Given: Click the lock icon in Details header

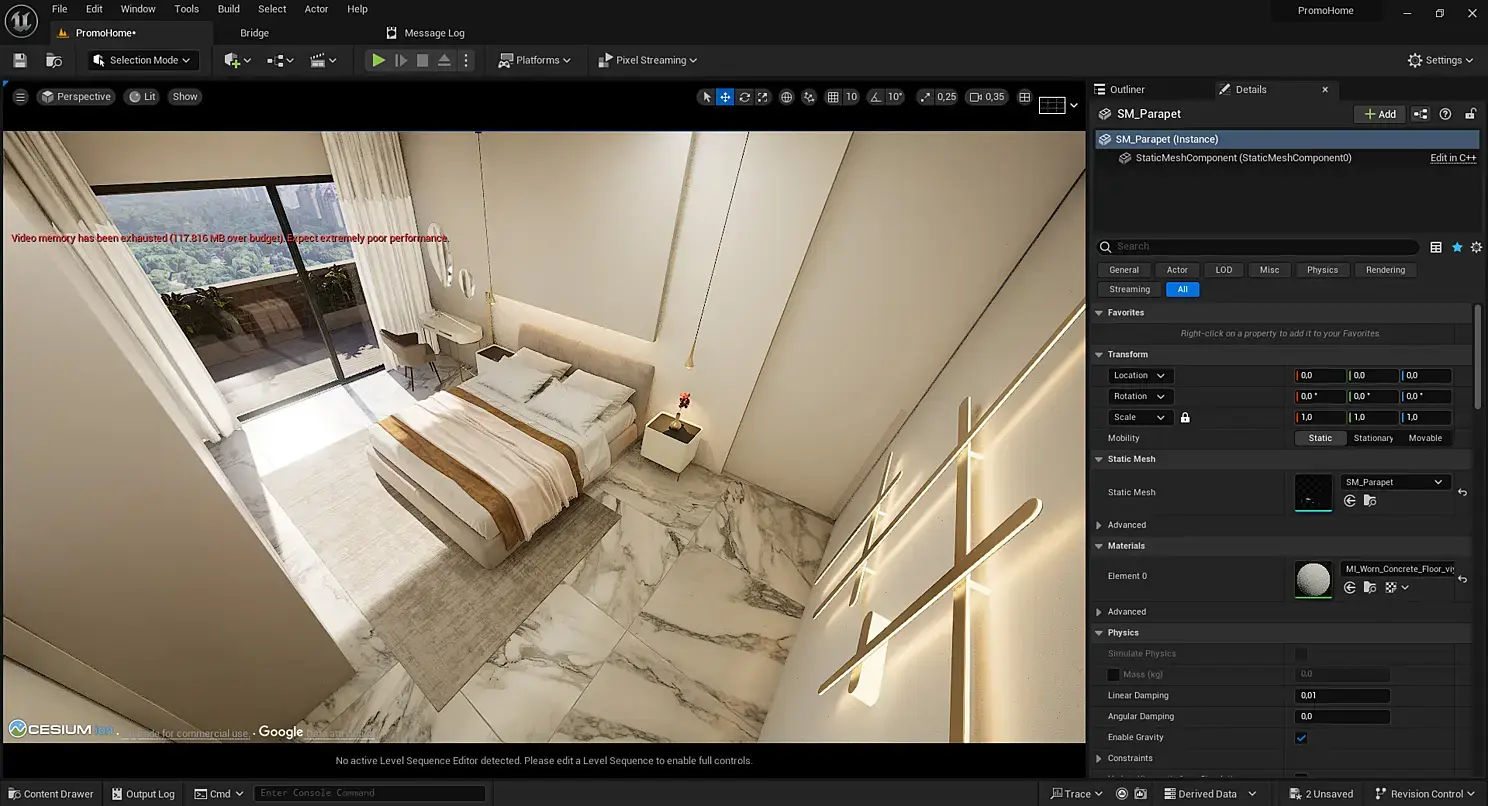Looking at the screenshot, I should tap(1470, 114).
